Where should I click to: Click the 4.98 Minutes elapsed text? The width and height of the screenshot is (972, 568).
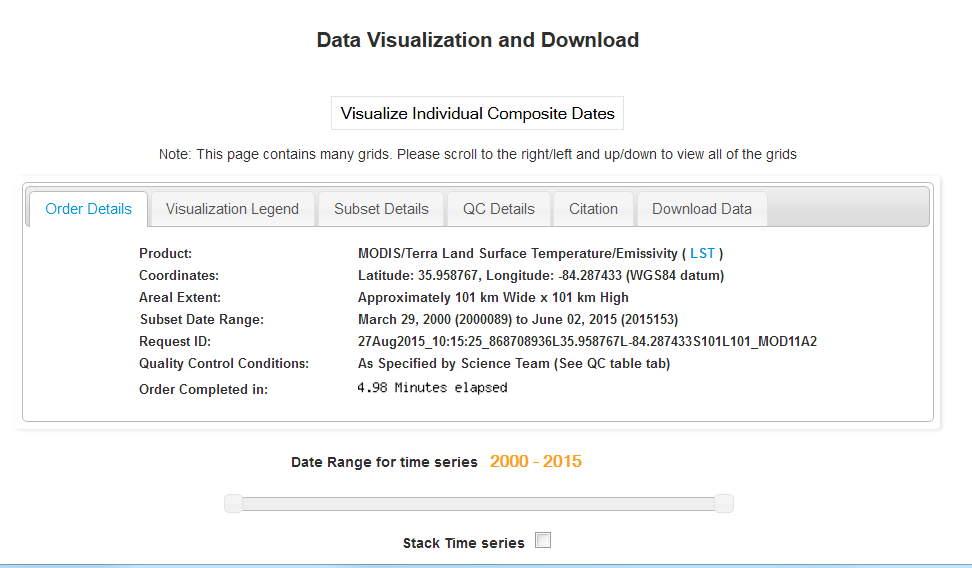(432, 388)
